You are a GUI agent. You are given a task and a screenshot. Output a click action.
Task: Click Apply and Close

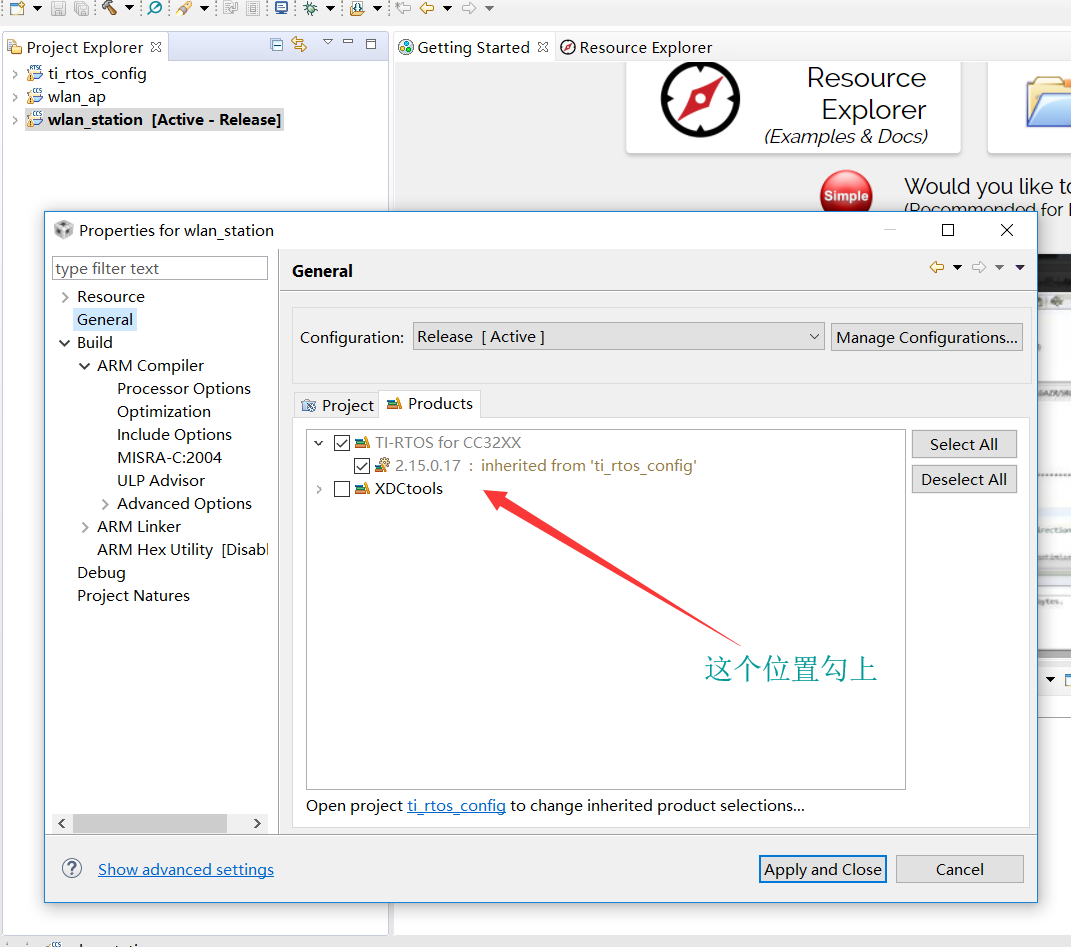pos(822,869)
